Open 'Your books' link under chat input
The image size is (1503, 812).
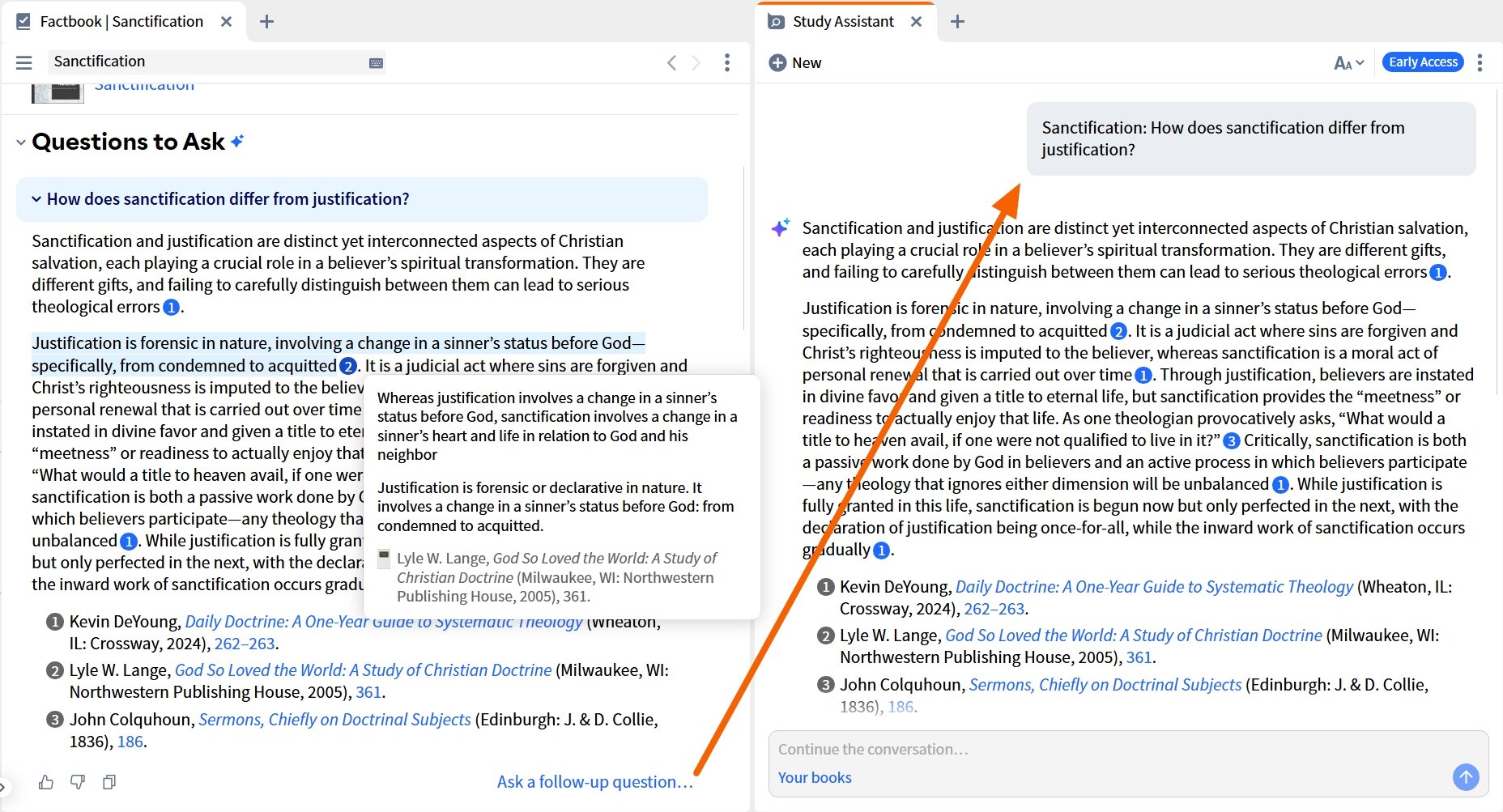coord(815,777)
